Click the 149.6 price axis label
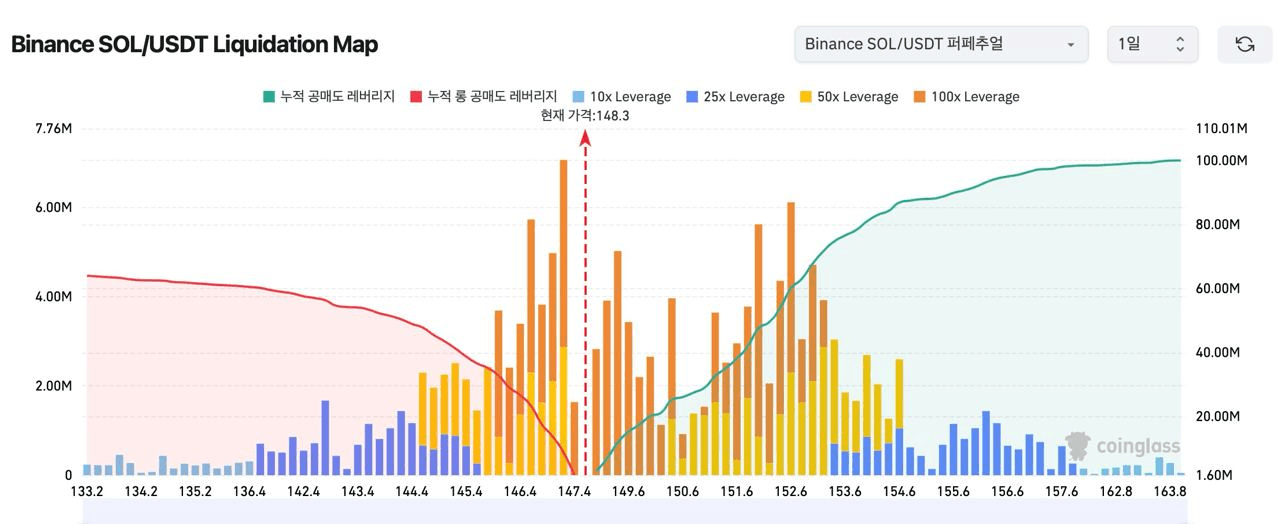Screen dimensions: 1280x524 click(629, 491)
